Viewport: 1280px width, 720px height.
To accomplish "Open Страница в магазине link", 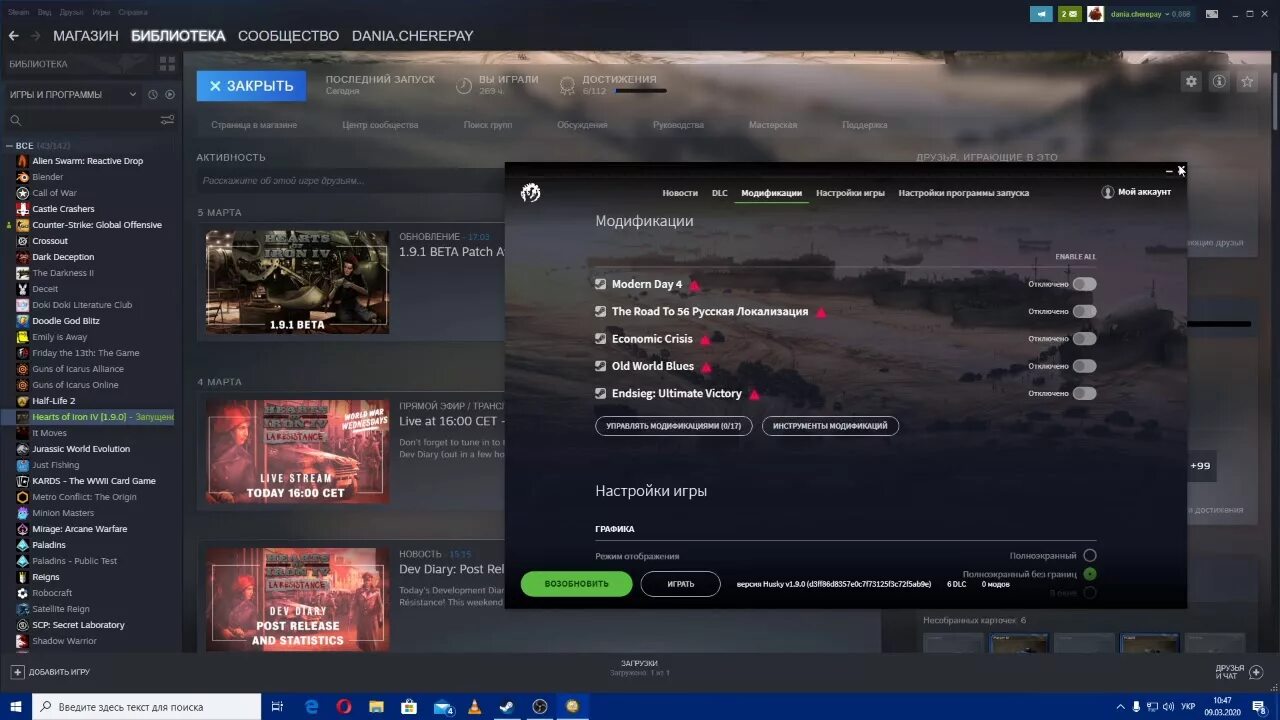I will (x=254, y=125).
